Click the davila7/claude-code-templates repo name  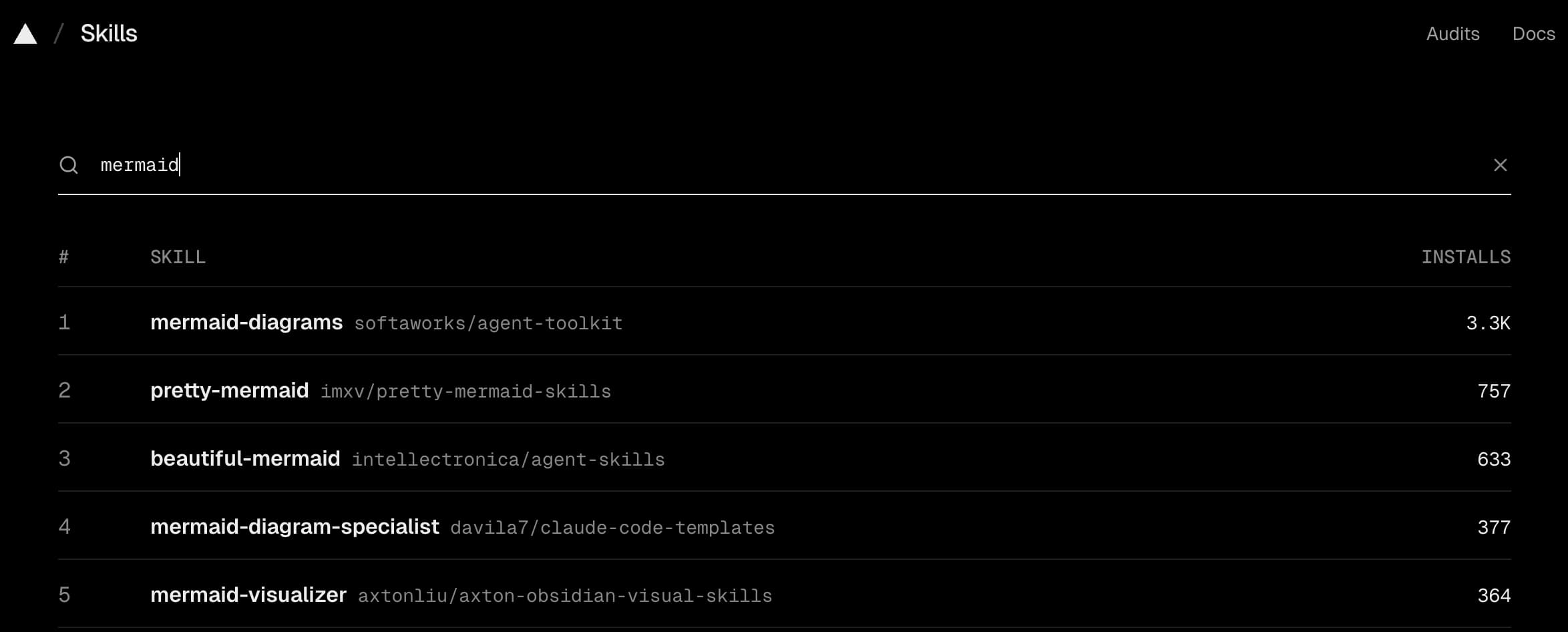[612, 528]
